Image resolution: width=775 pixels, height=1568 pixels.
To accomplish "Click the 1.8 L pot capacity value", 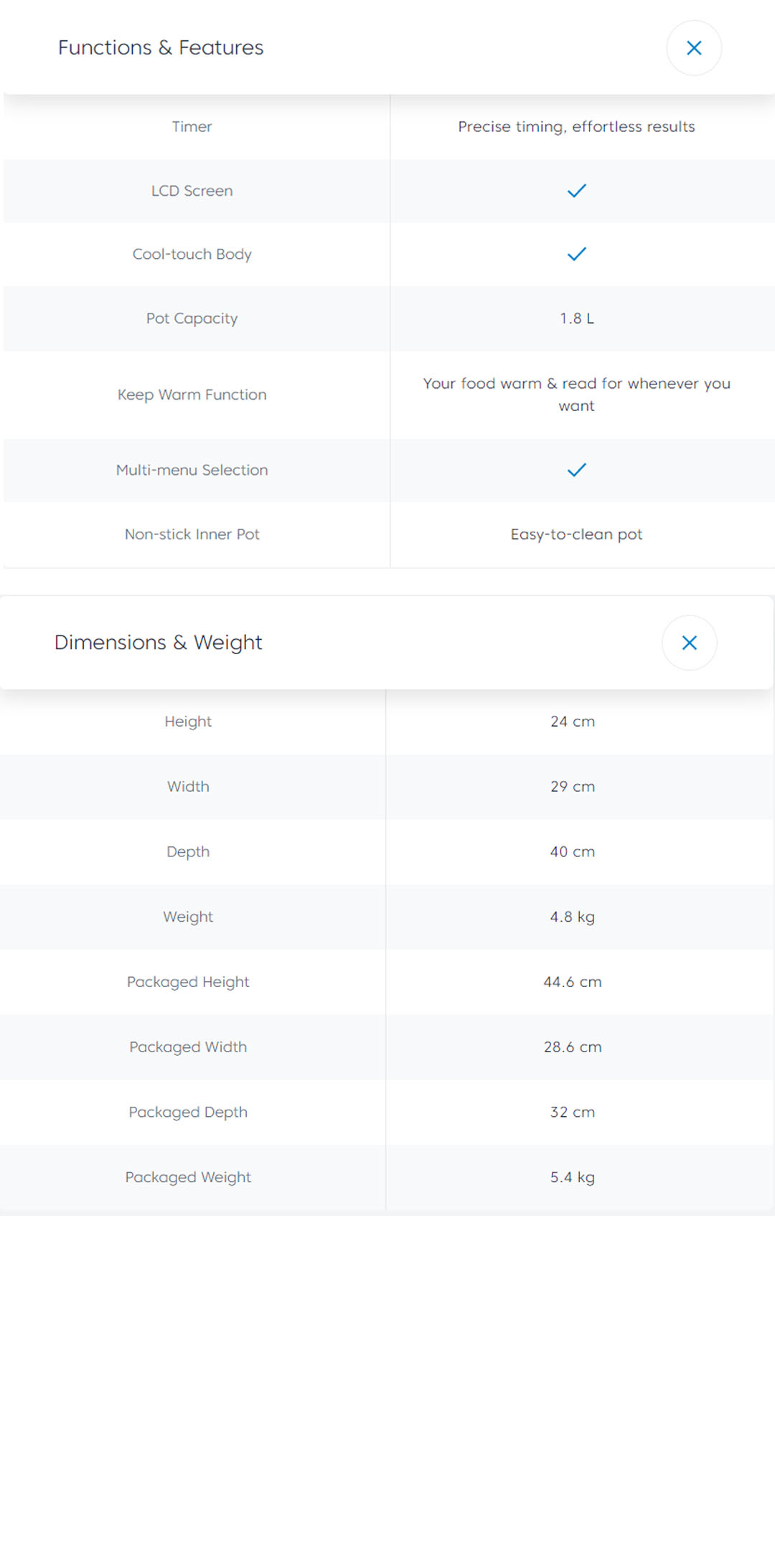I will point(576,318).
